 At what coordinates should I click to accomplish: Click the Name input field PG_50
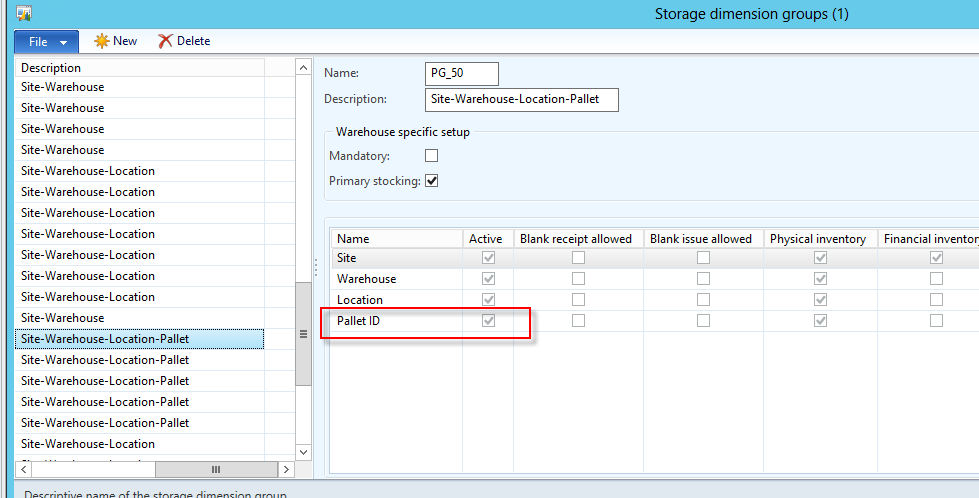(461, 73)
